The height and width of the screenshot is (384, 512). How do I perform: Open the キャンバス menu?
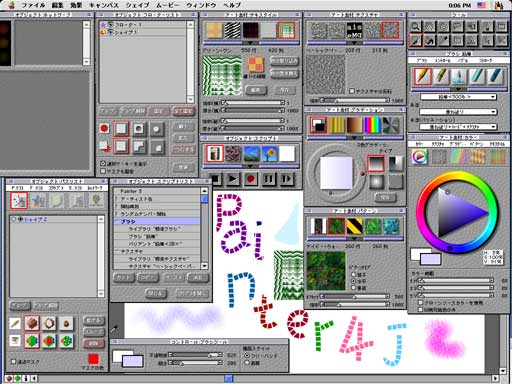click(x=104, y=5)
